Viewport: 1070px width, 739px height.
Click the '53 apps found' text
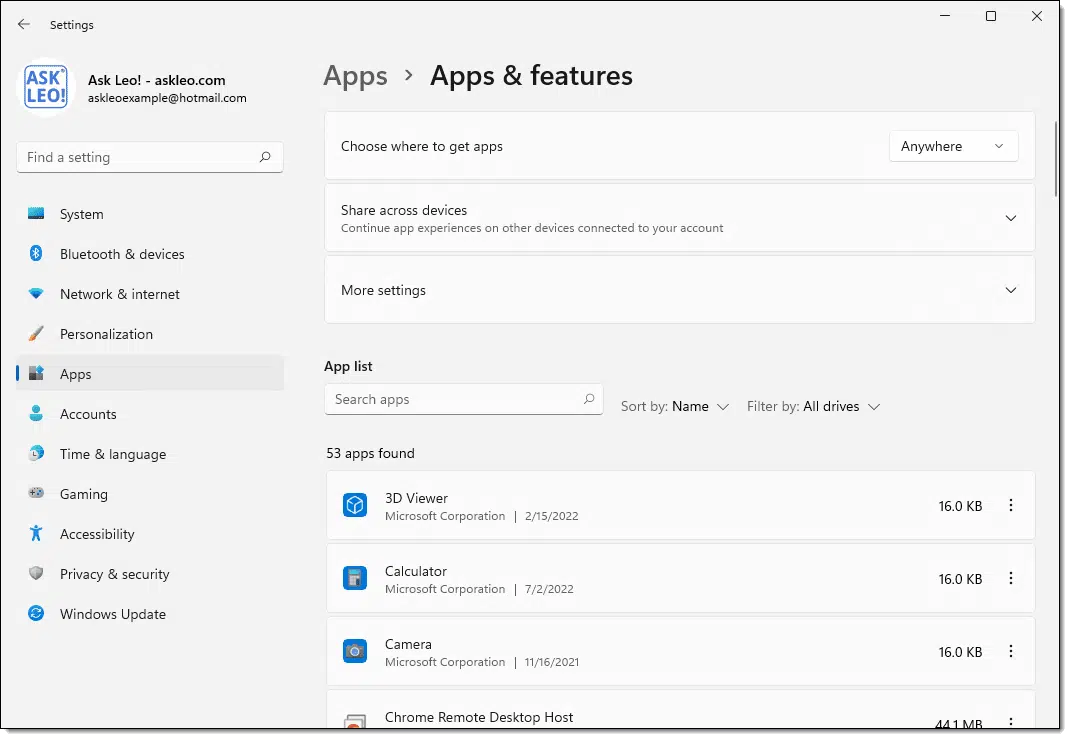371,454
